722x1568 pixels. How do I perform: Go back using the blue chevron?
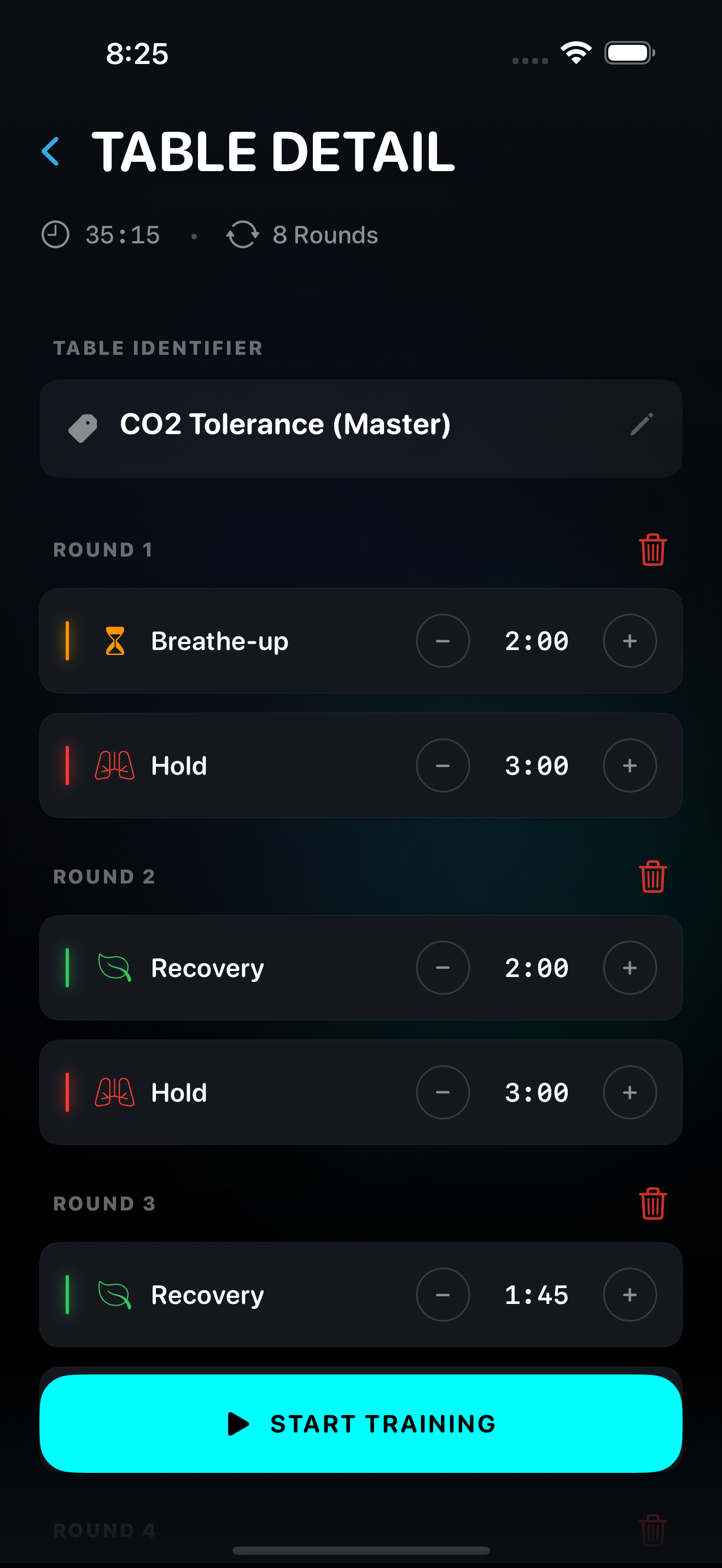[x=50, y=151]
